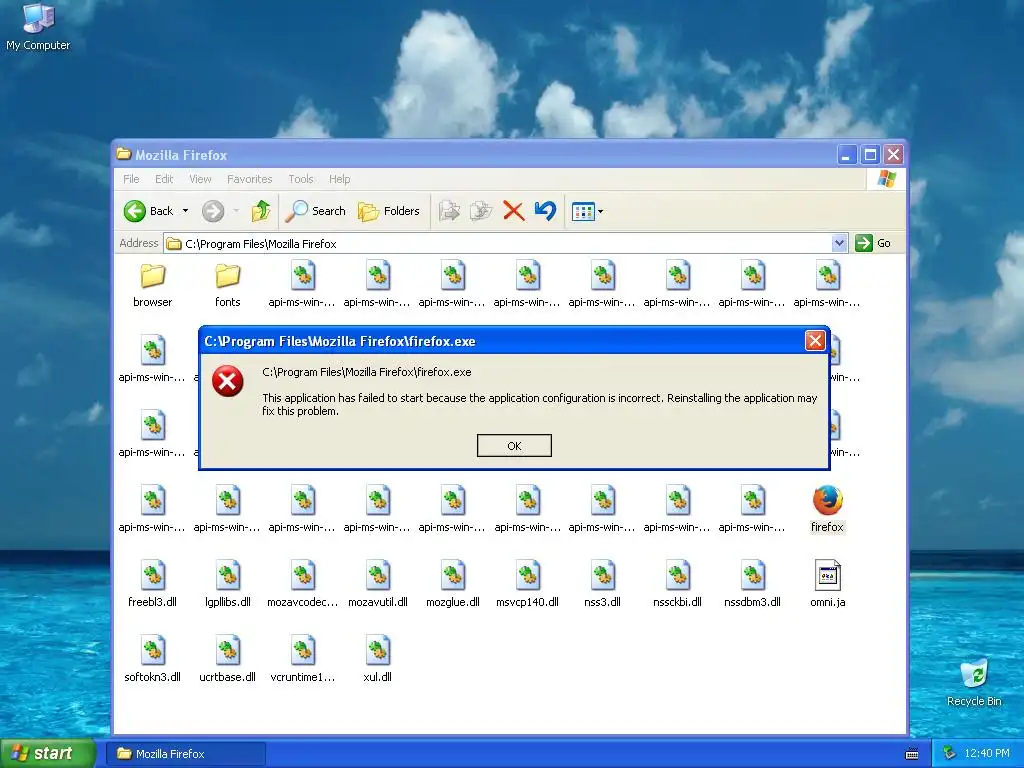Select the nssckbi.dll file

pos(677,584)
